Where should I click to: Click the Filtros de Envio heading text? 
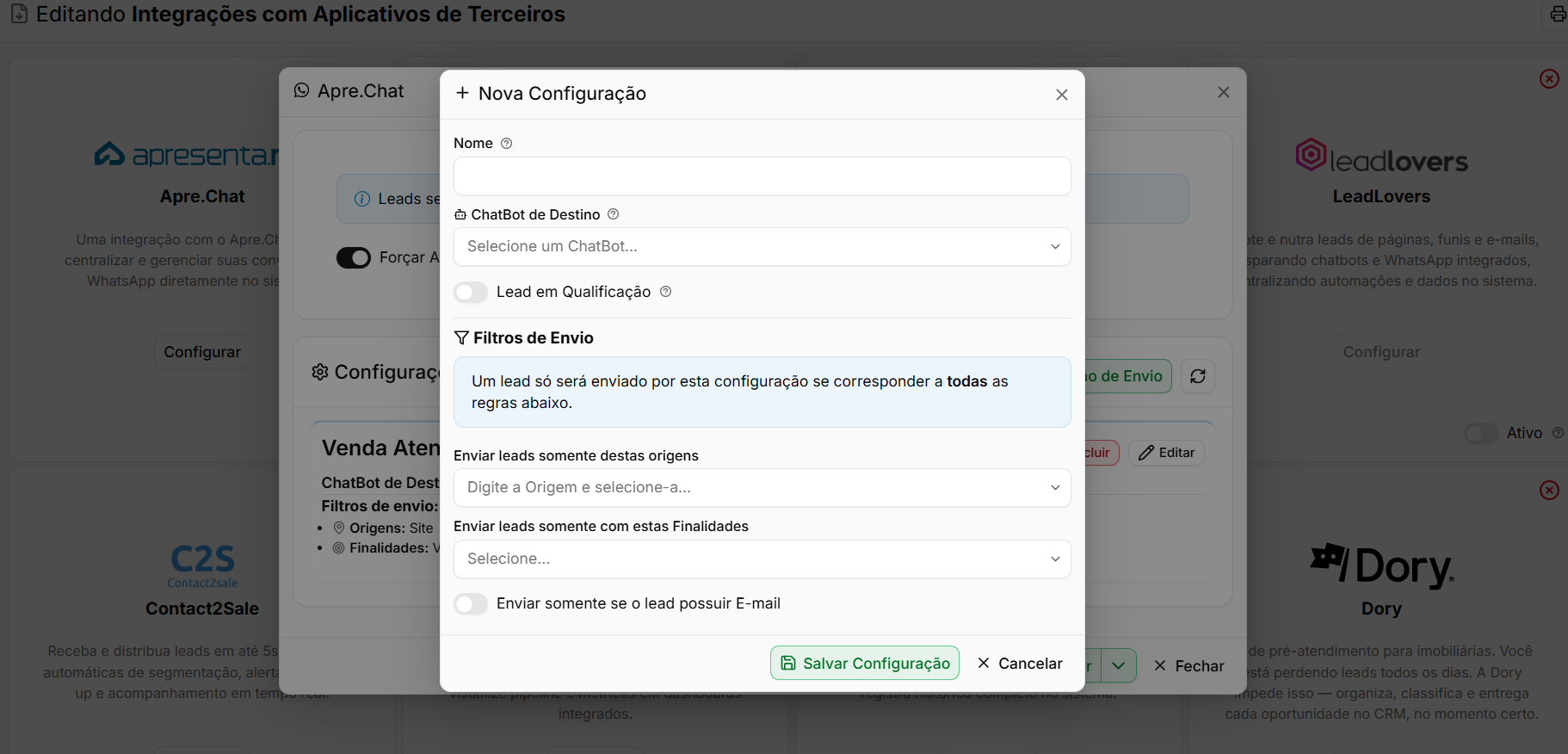(x=534, y=338)
